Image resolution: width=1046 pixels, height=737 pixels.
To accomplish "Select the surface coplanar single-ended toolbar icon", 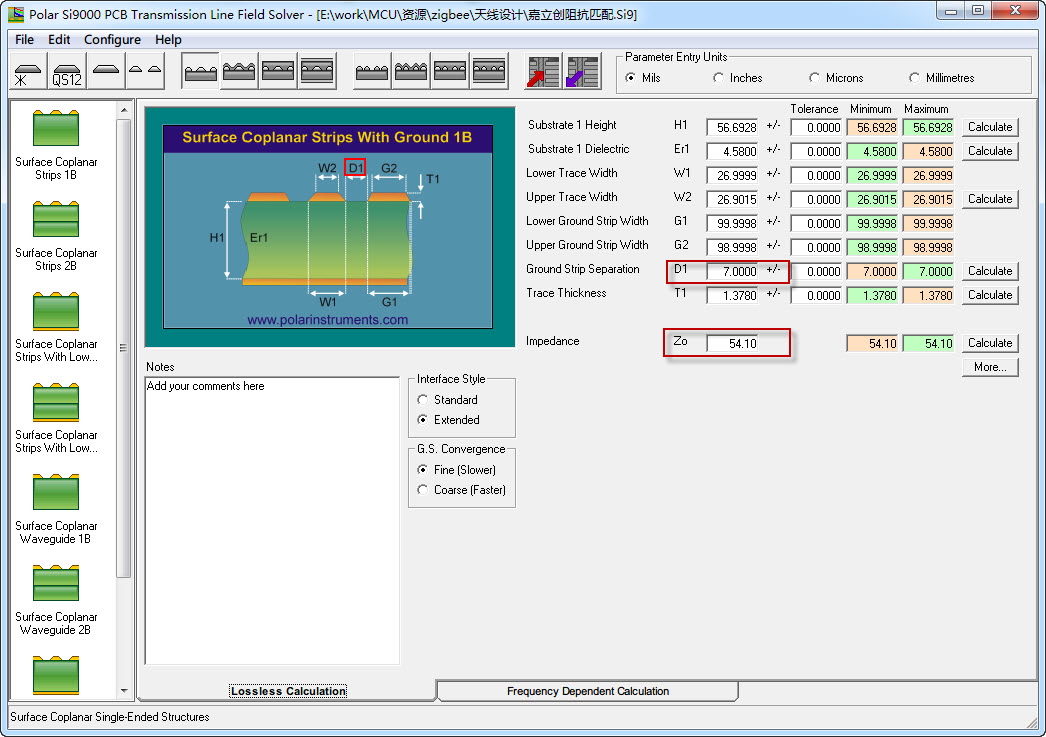I will 200,71.
